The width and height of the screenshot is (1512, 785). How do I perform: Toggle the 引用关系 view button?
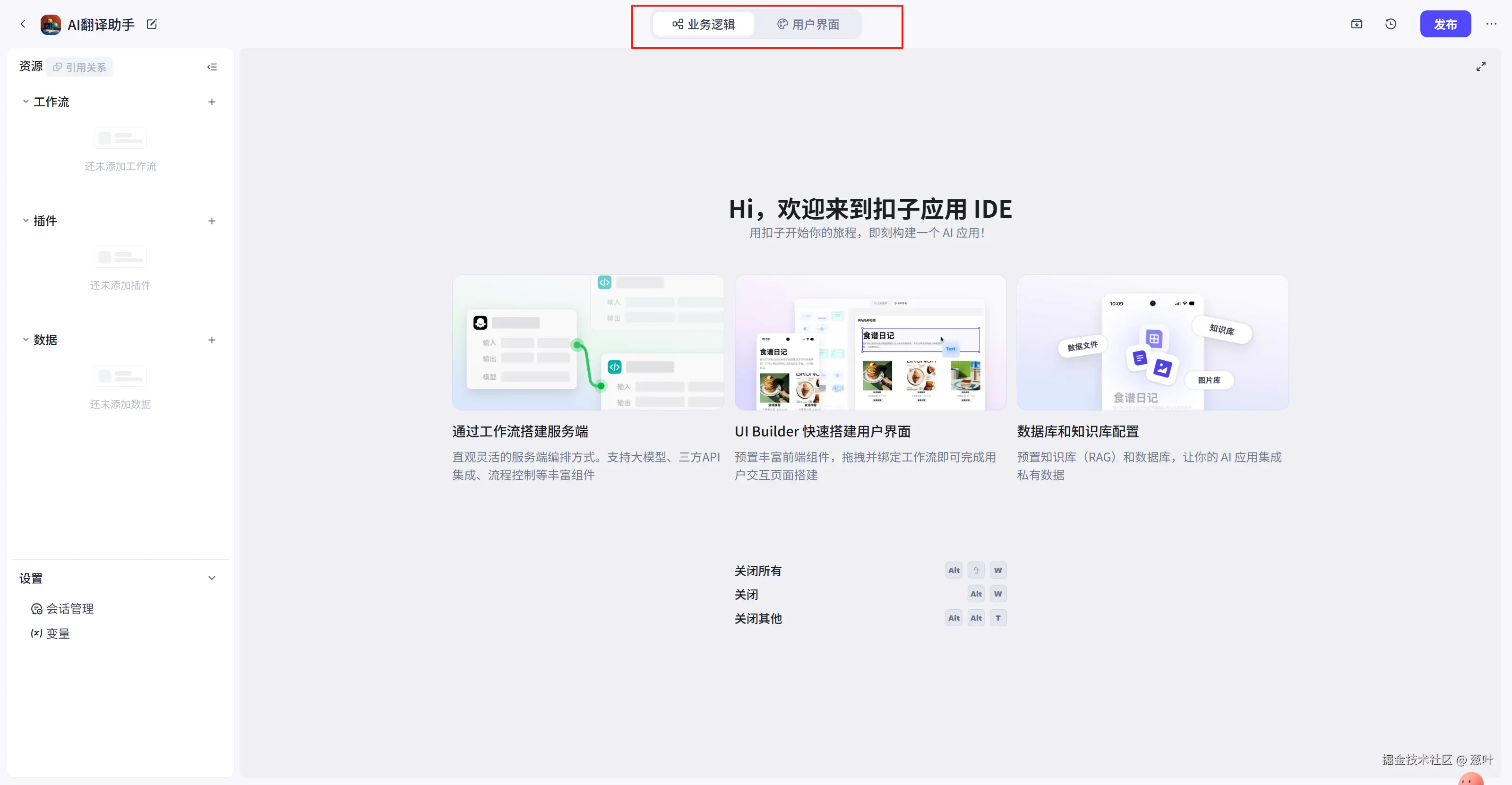click(x=80, y=68)
